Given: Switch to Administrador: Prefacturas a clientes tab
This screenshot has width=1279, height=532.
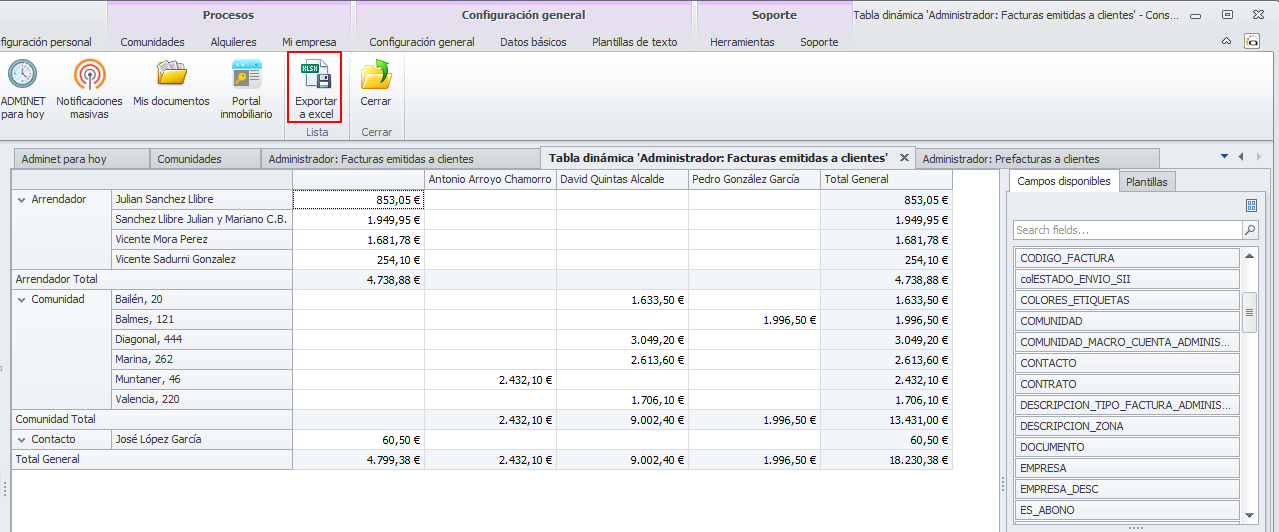Looking at the screenshot, I should click(x=1037, y=159).
